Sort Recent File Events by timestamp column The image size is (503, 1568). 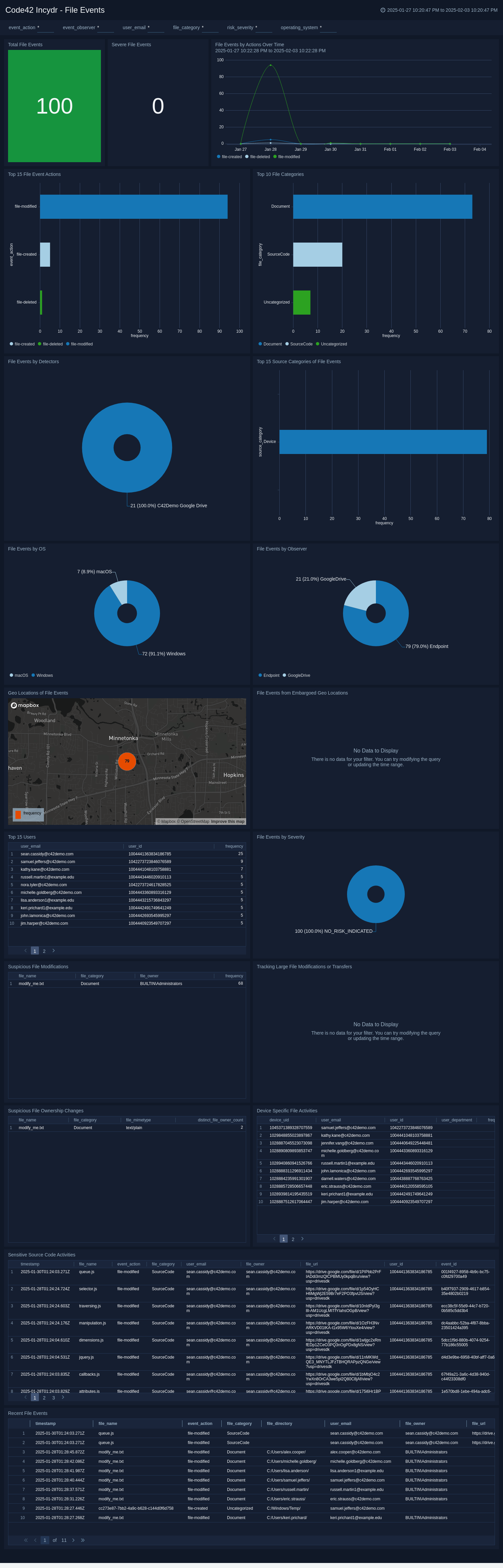(x=46, y=1423)
